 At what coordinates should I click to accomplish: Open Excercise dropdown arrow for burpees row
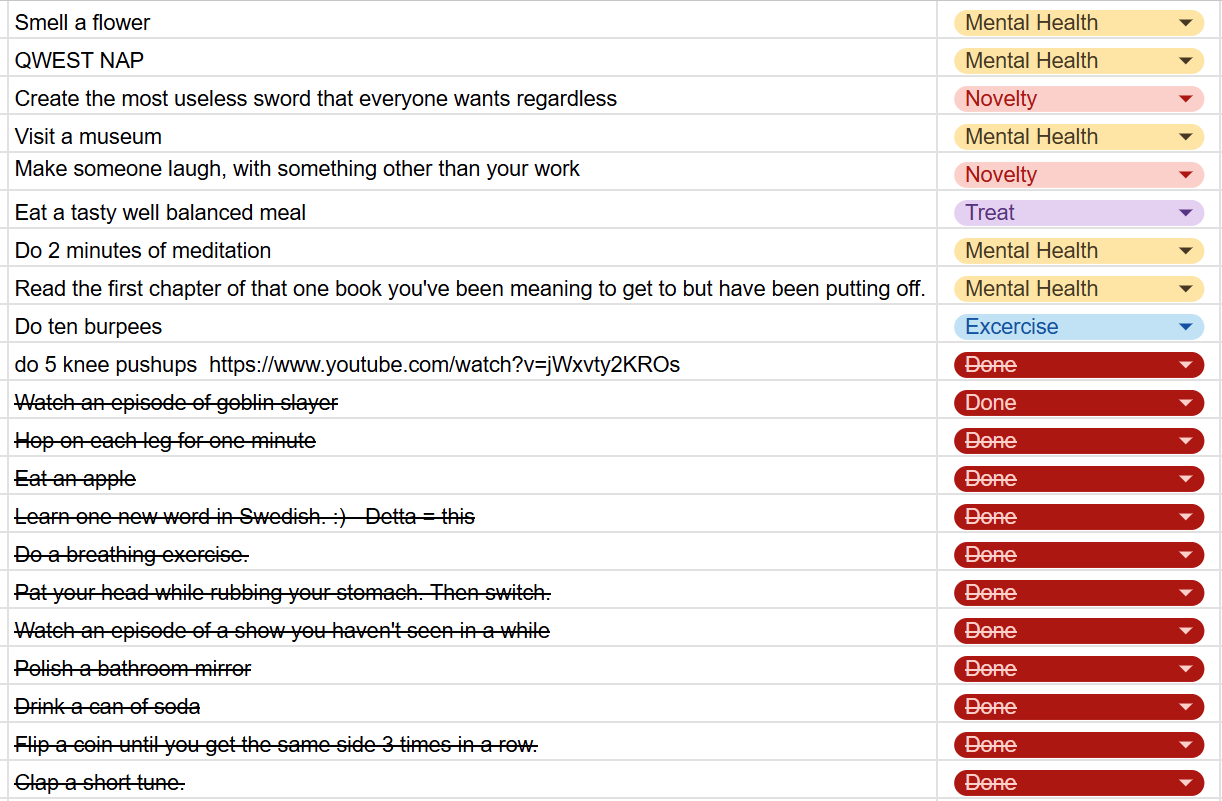1186,327
